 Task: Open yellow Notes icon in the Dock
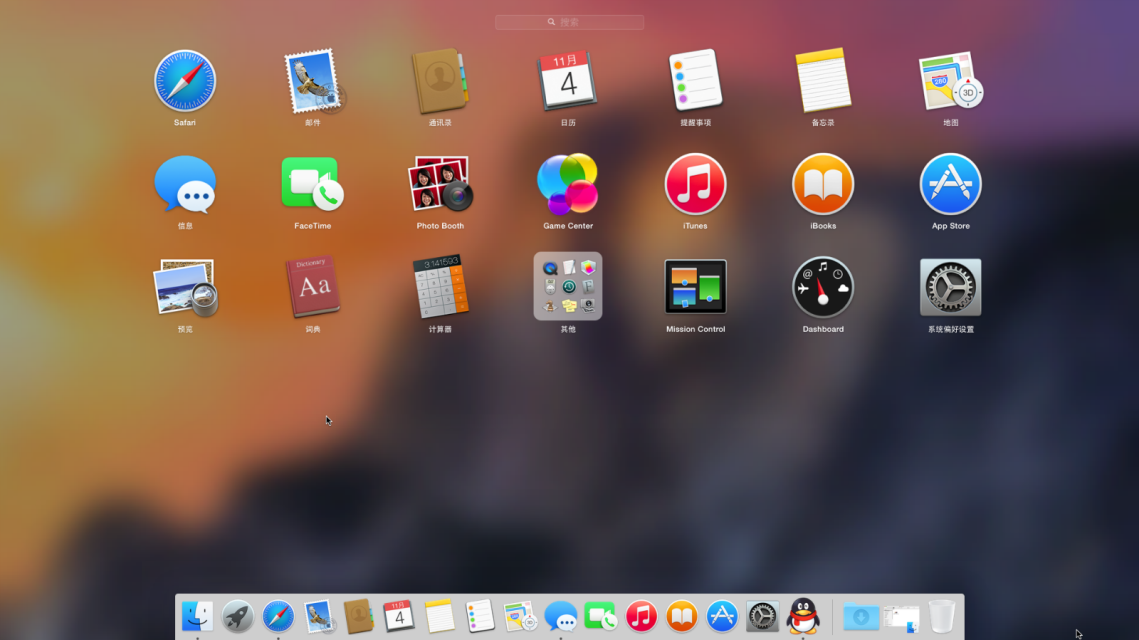[439, 617]
